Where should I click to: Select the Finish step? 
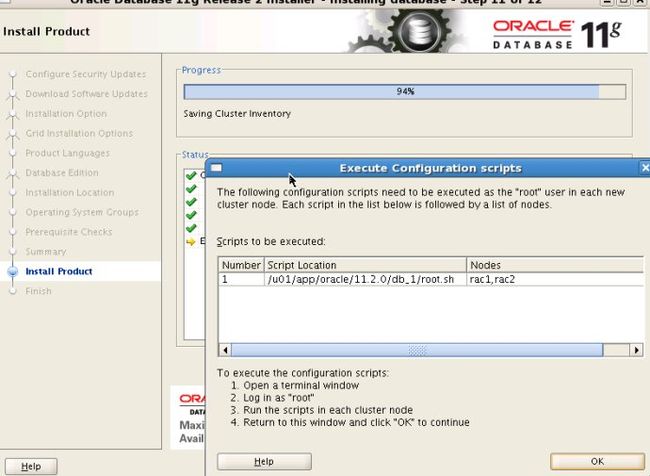coord(39,291)
